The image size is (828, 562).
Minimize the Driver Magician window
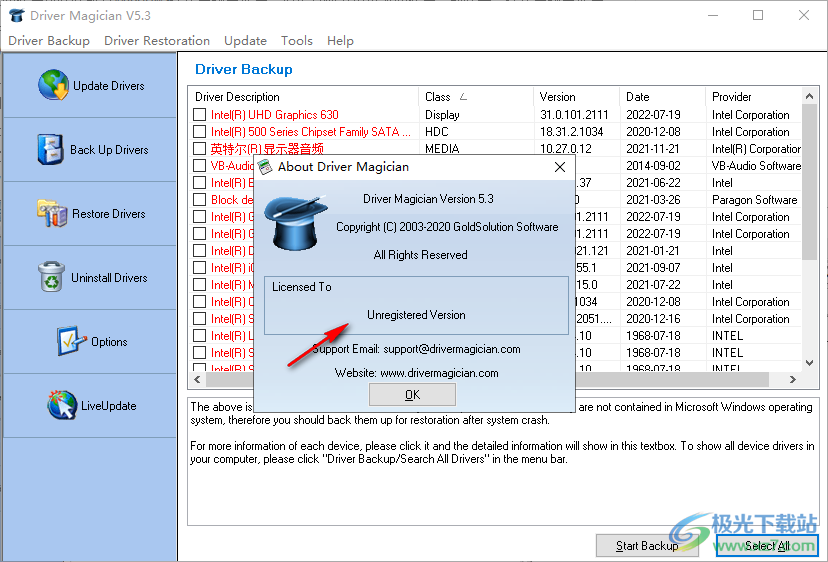pos(713,15)
